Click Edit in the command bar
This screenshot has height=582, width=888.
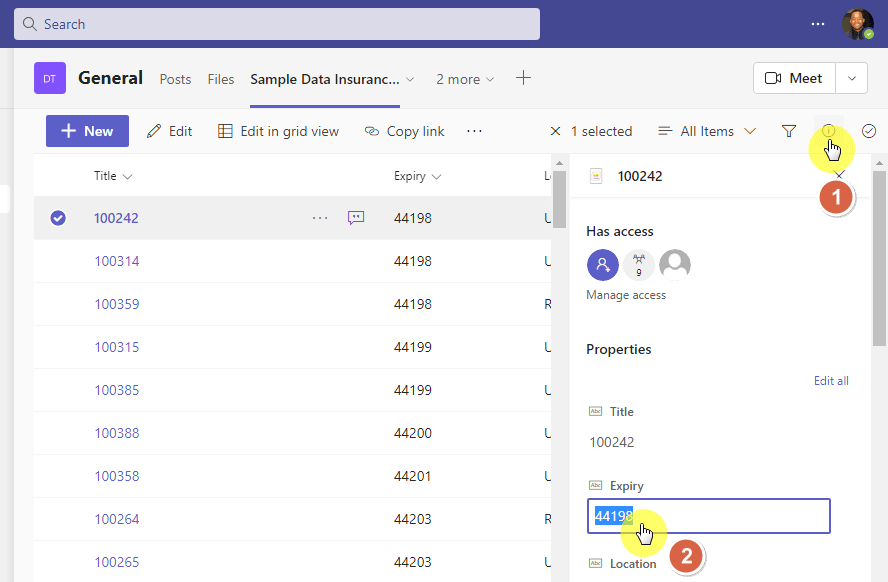169,131
